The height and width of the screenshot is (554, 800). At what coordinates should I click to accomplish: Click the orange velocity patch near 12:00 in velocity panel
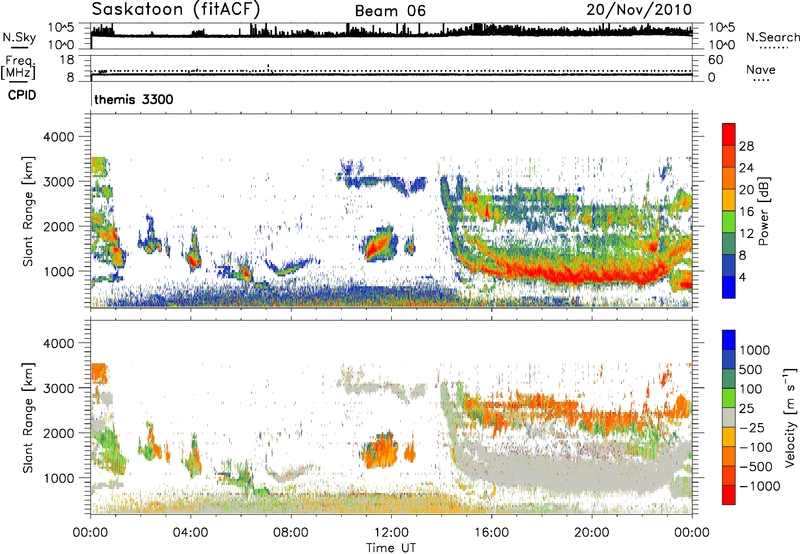pos(380,450)
